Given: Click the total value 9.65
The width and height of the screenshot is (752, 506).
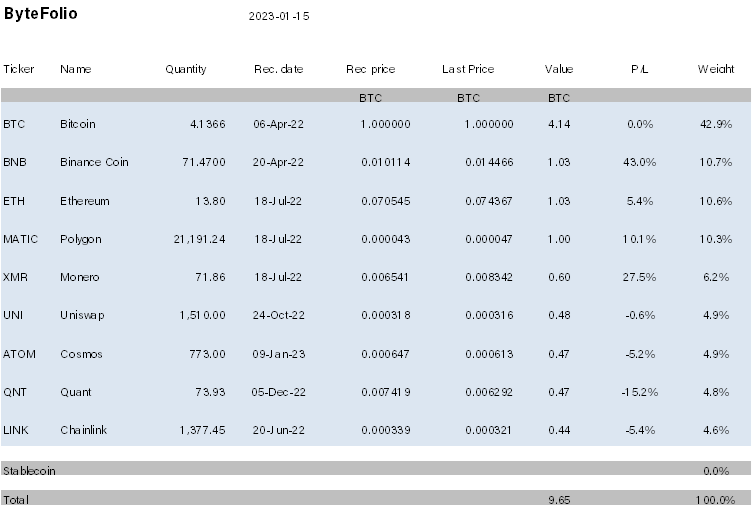Looking at the screenshot, I should point(559,500).
